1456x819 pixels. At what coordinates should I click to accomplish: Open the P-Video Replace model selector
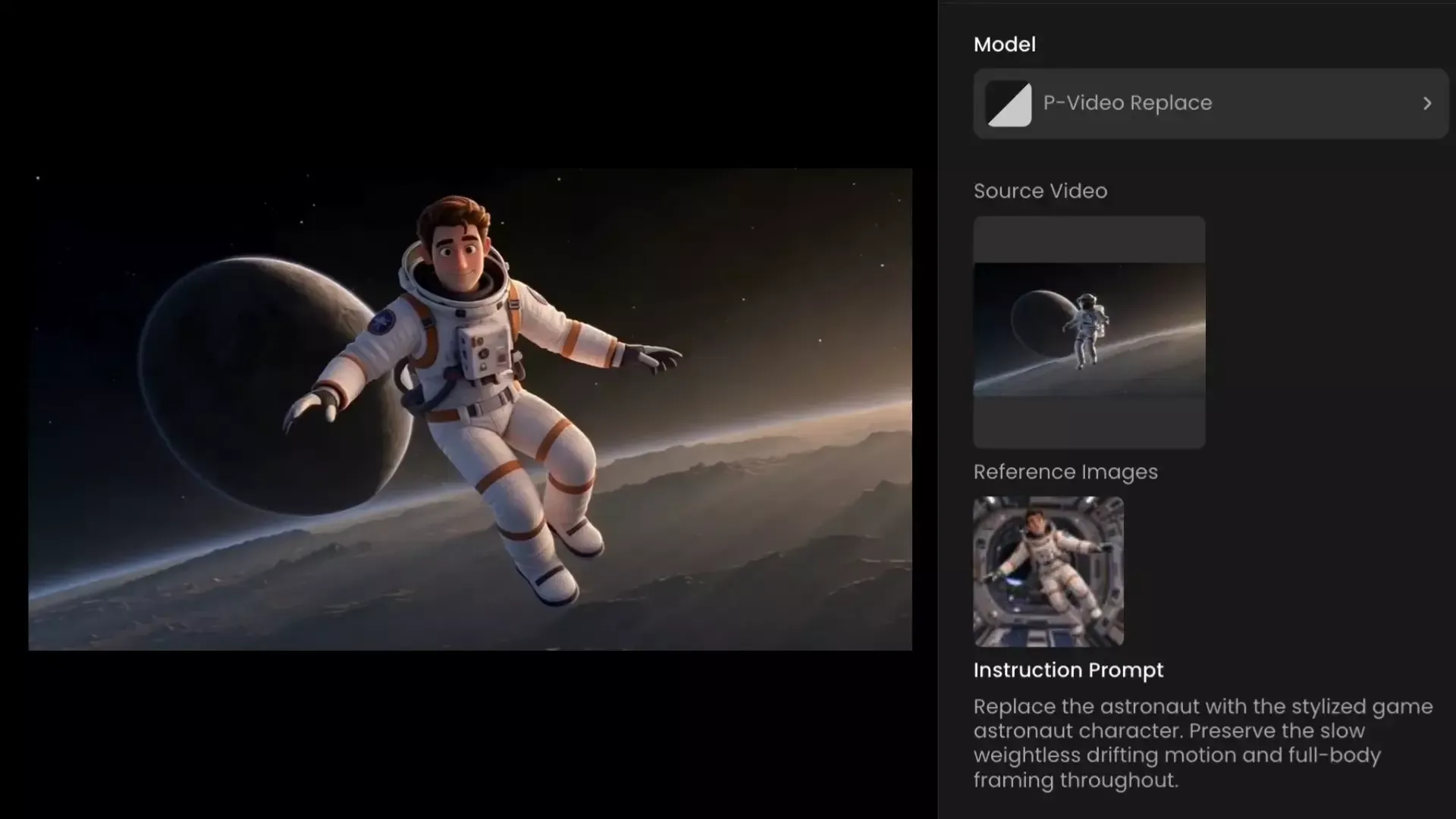pyautogui.click(x=1211, y=103)
